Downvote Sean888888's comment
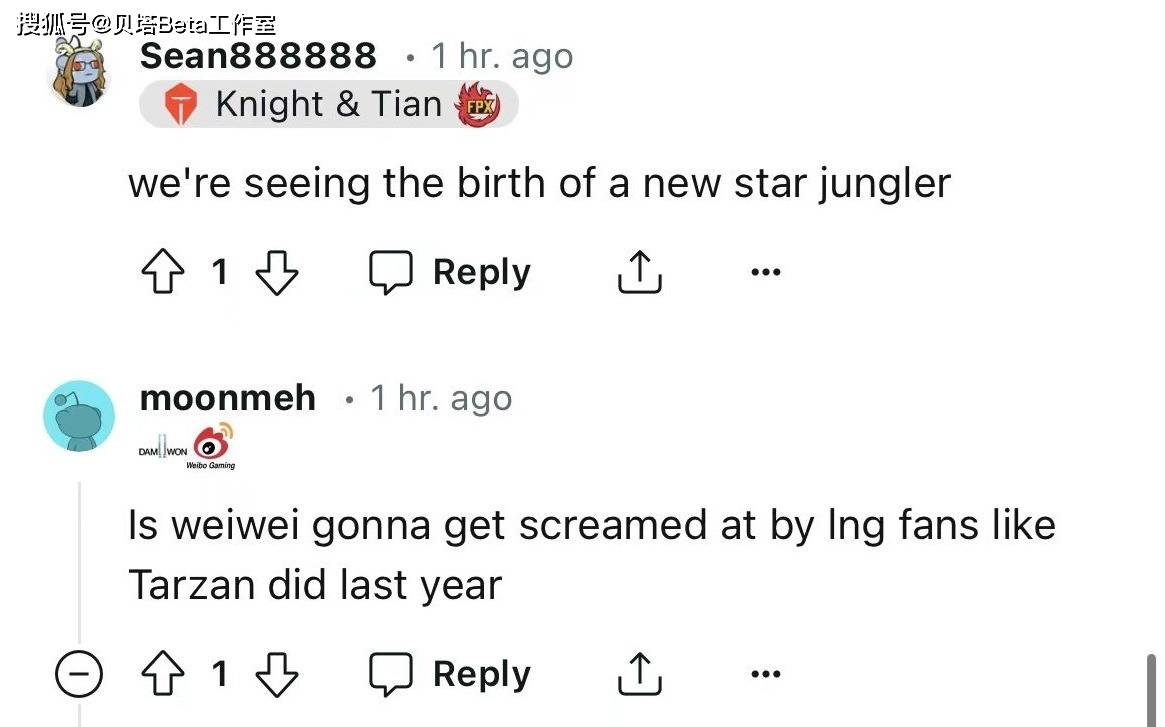 [277, 272]
